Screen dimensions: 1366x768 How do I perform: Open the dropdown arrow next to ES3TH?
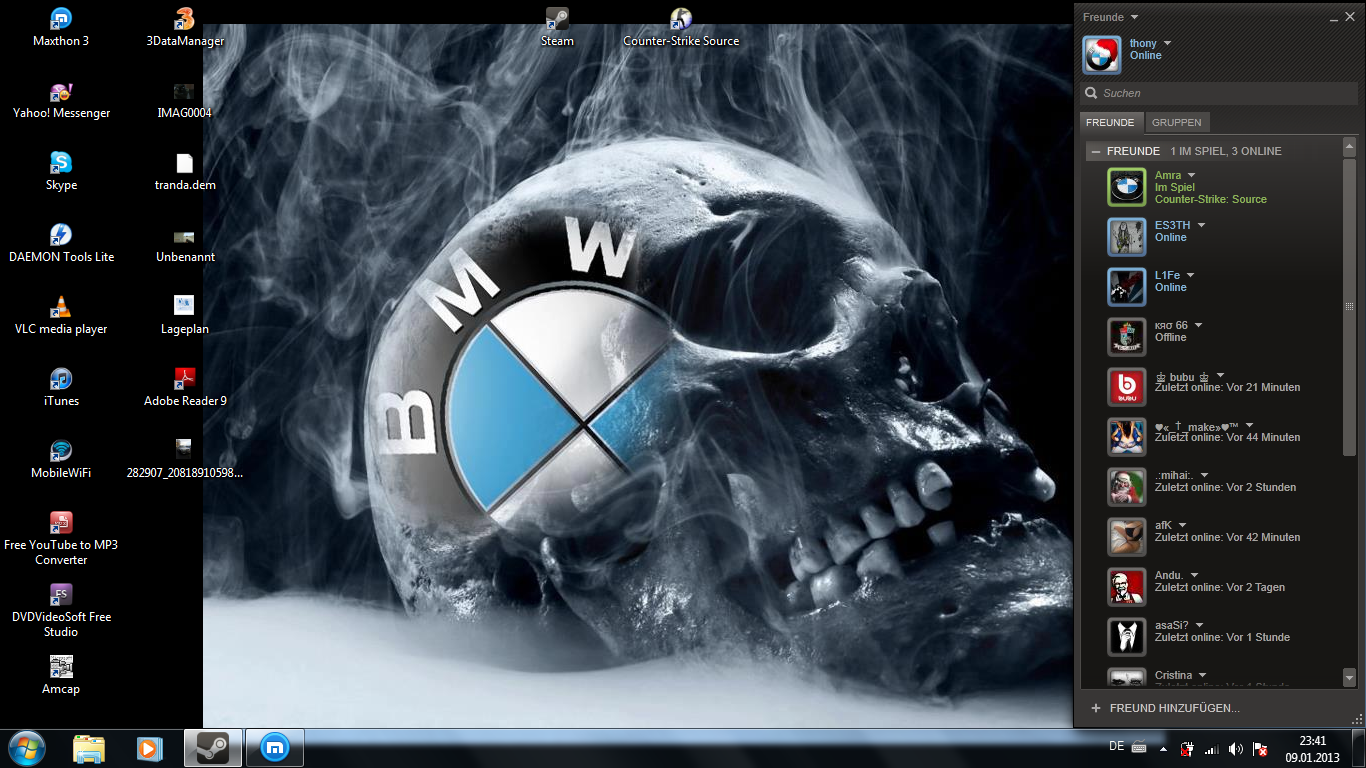1201,226
